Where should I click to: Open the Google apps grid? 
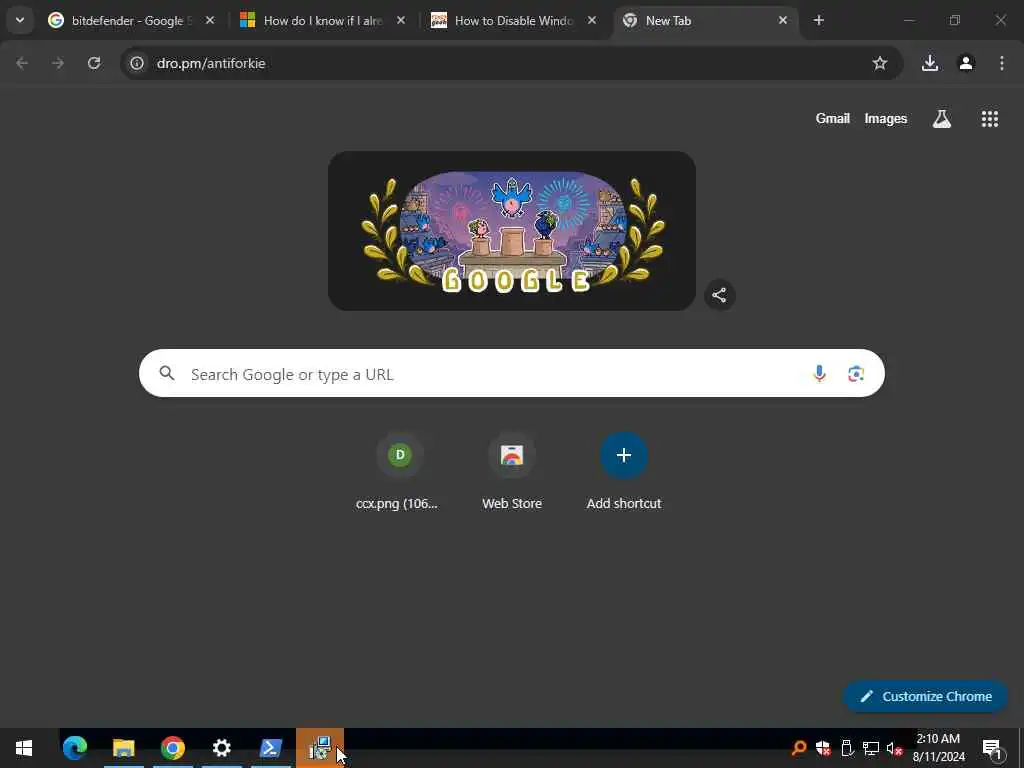click(x=990, y=119)
